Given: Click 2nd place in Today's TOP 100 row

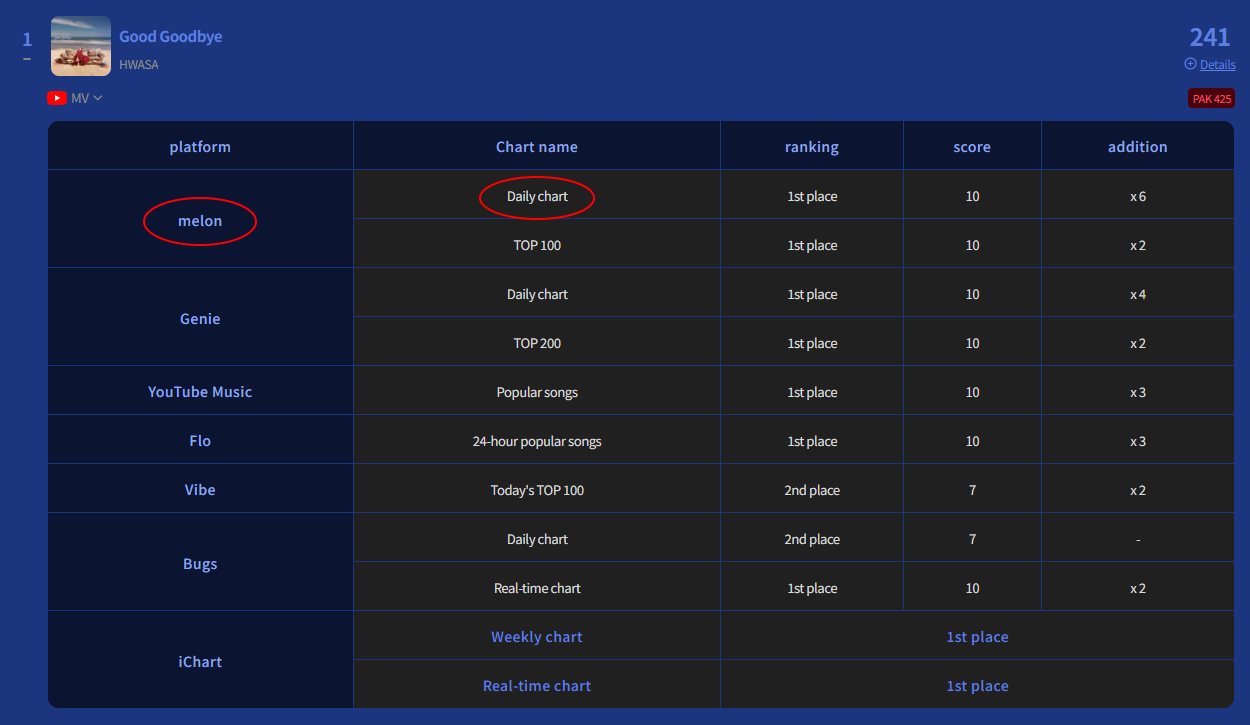Looking at the screenshot, I should click(x=812, y=490).
